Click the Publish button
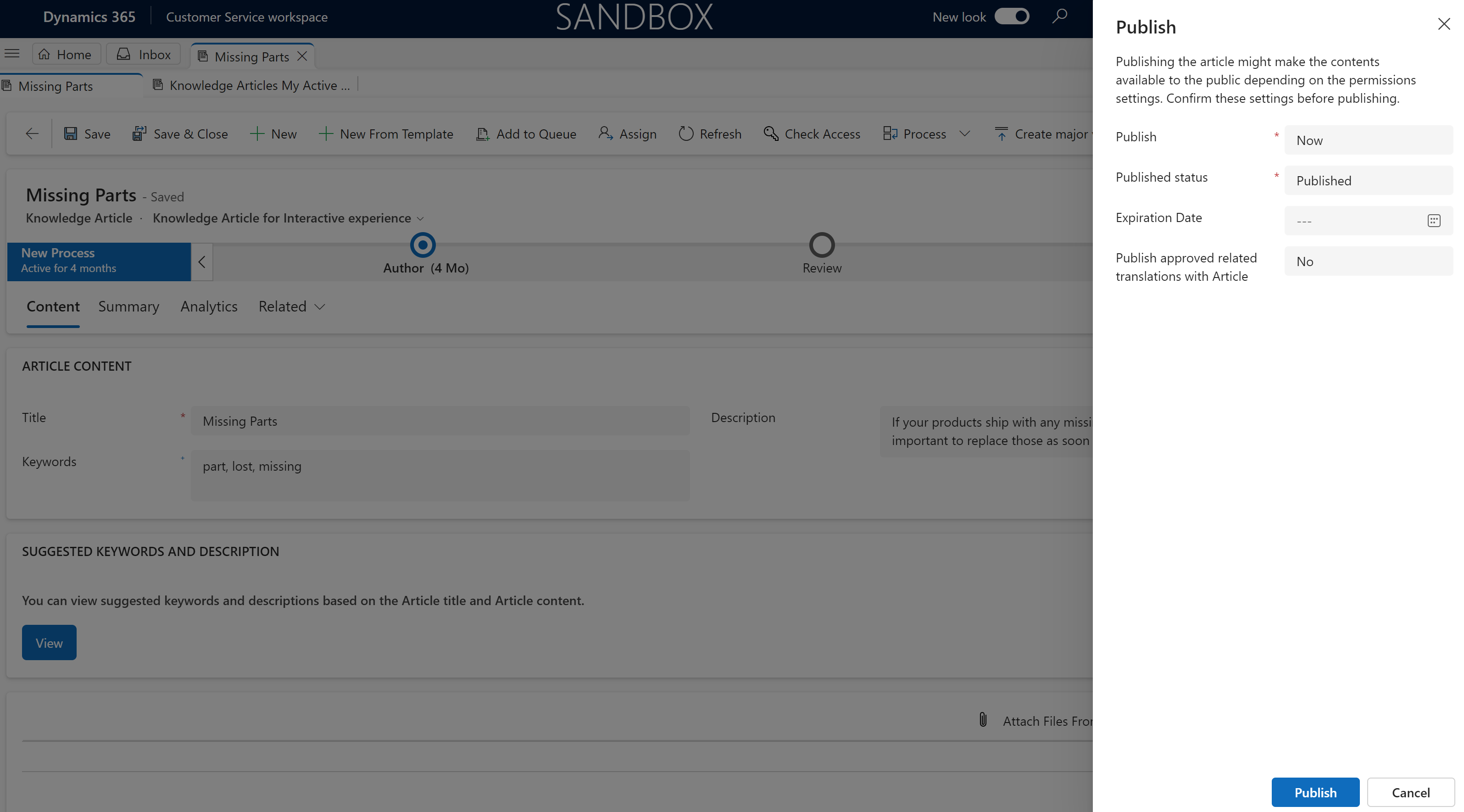The width and height of the screenshot is (1464, 812). (x=1315, y=791)
